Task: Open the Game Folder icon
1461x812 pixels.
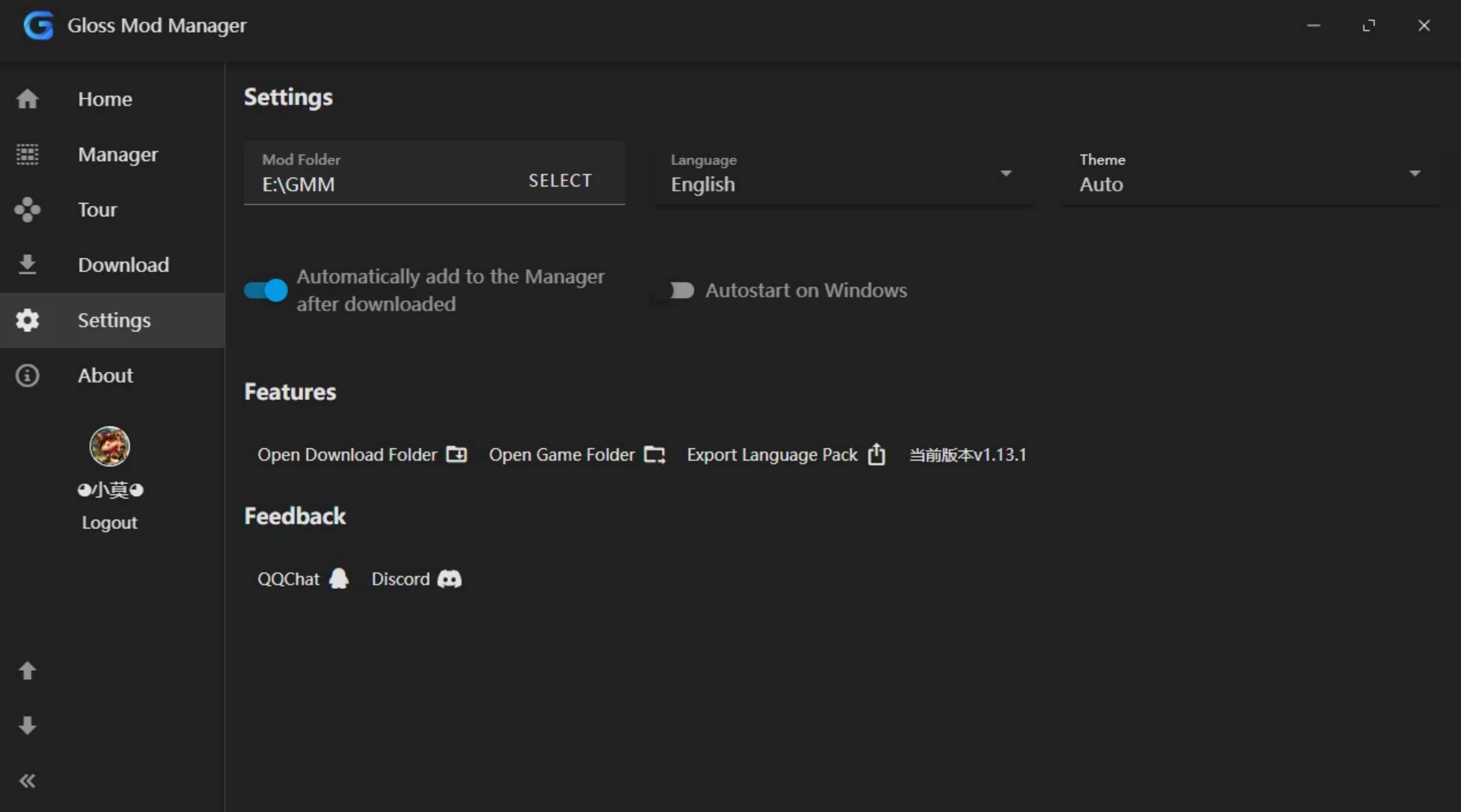Action: [x=654, y=455]
